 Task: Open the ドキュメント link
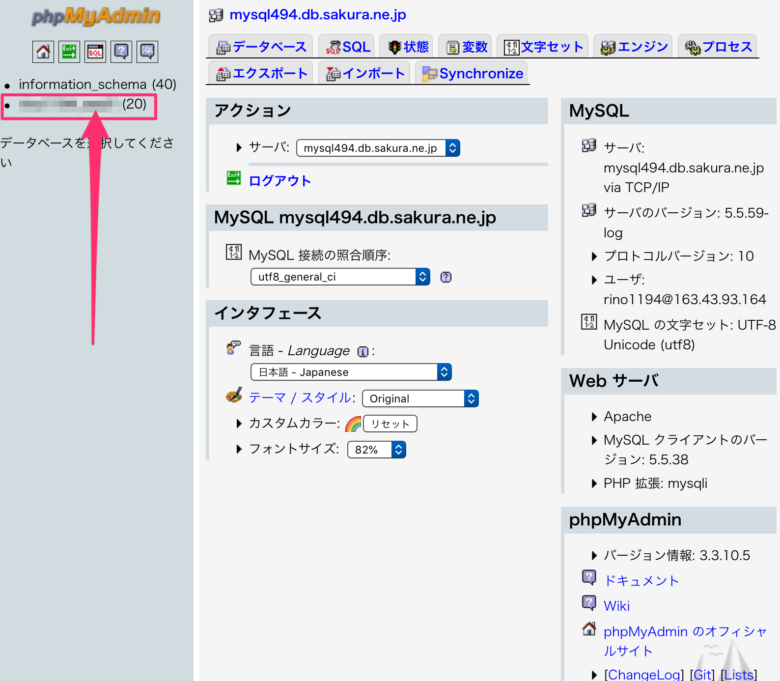[641, 581]
